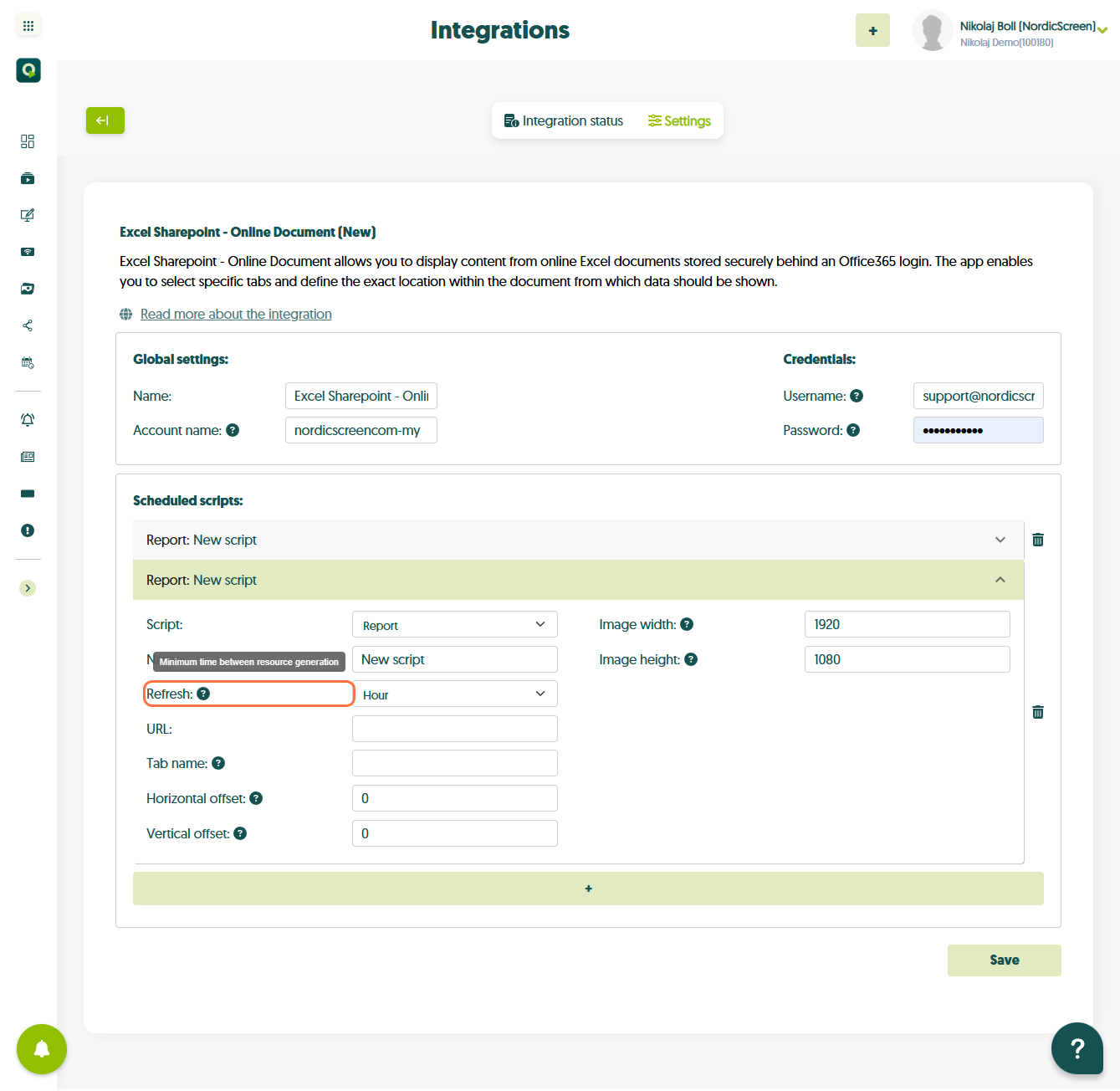Image resolution: width=1120 pixels, height=1091 pixels.
Task: Show help for Tab name
Action: tap(218, 763)
